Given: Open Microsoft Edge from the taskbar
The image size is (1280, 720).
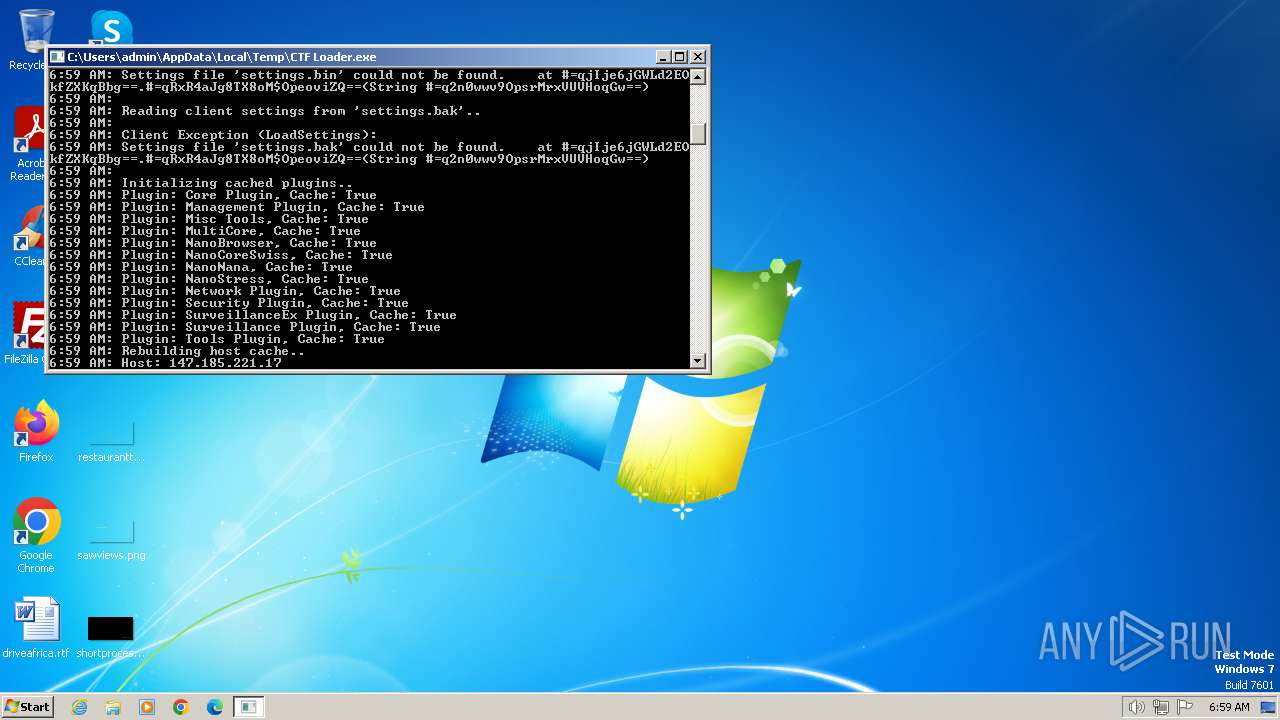Looking at the screenshot, I should pos(215,707).
